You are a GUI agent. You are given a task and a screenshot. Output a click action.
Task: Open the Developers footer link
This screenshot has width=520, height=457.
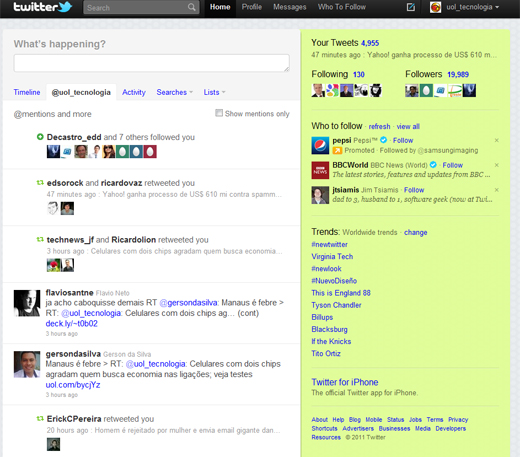click(x=450, y=428)
